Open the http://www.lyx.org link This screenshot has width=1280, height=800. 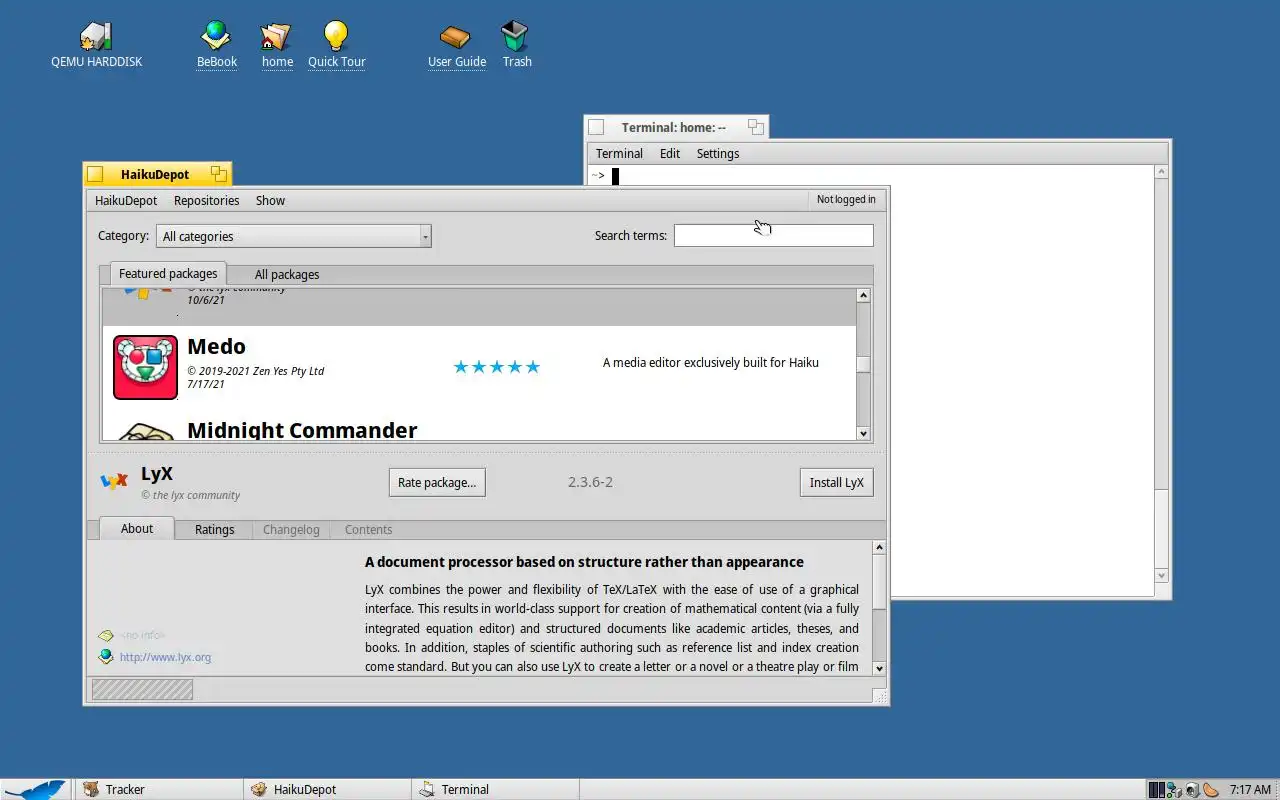point(165,657)
